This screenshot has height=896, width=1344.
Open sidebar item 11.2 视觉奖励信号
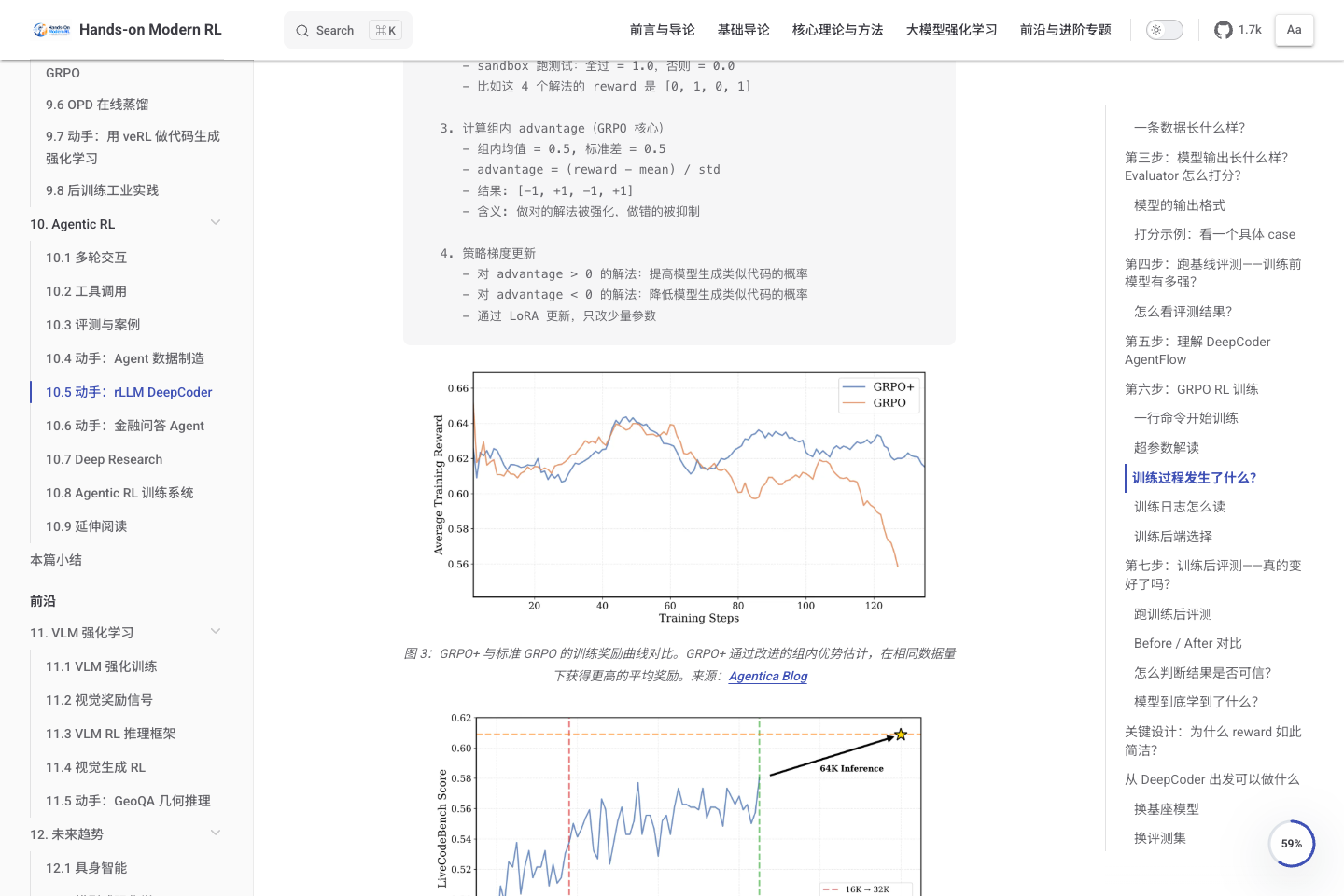(x=100, y=700)
